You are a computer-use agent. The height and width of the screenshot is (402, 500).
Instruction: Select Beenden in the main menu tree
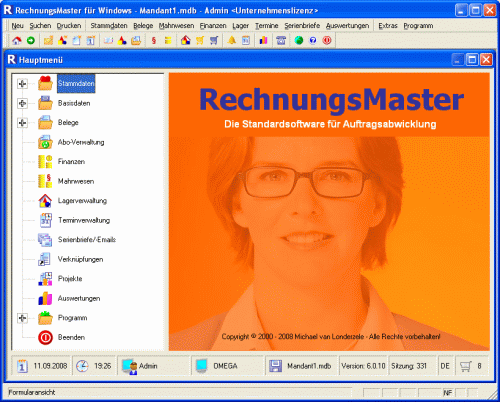[71, 337]
